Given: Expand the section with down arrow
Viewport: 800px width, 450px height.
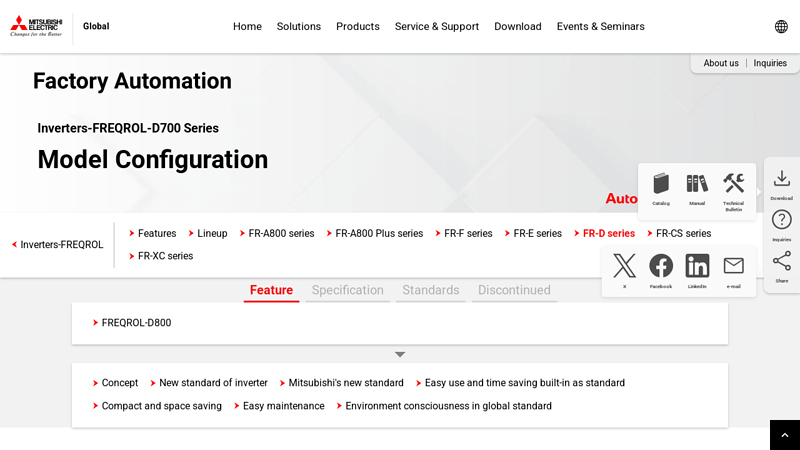Looking at the screenshot, I should 400,354.
